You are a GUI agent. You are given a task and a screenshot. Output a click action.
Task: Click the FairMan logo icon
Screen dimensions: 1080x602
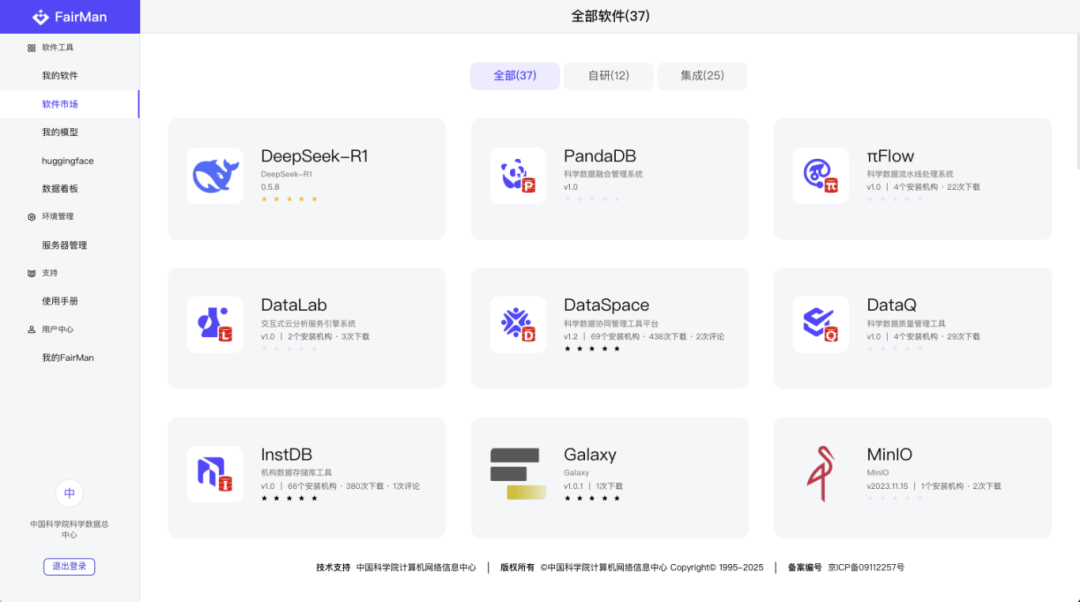click(41, 17)
